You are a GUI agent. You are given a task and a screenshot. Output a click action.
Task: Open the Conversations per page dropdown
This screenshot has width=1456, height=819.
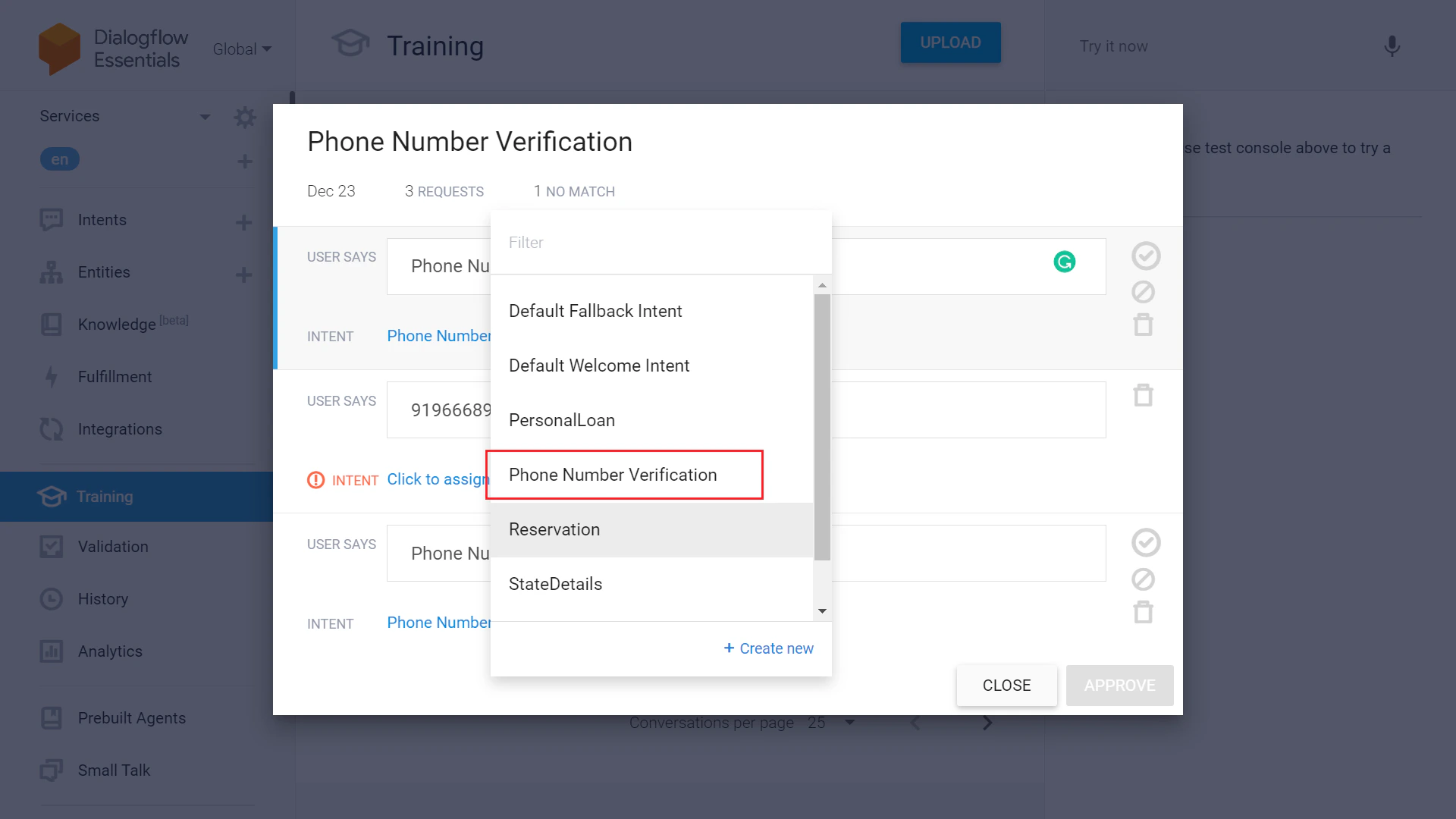click(849, 723)
